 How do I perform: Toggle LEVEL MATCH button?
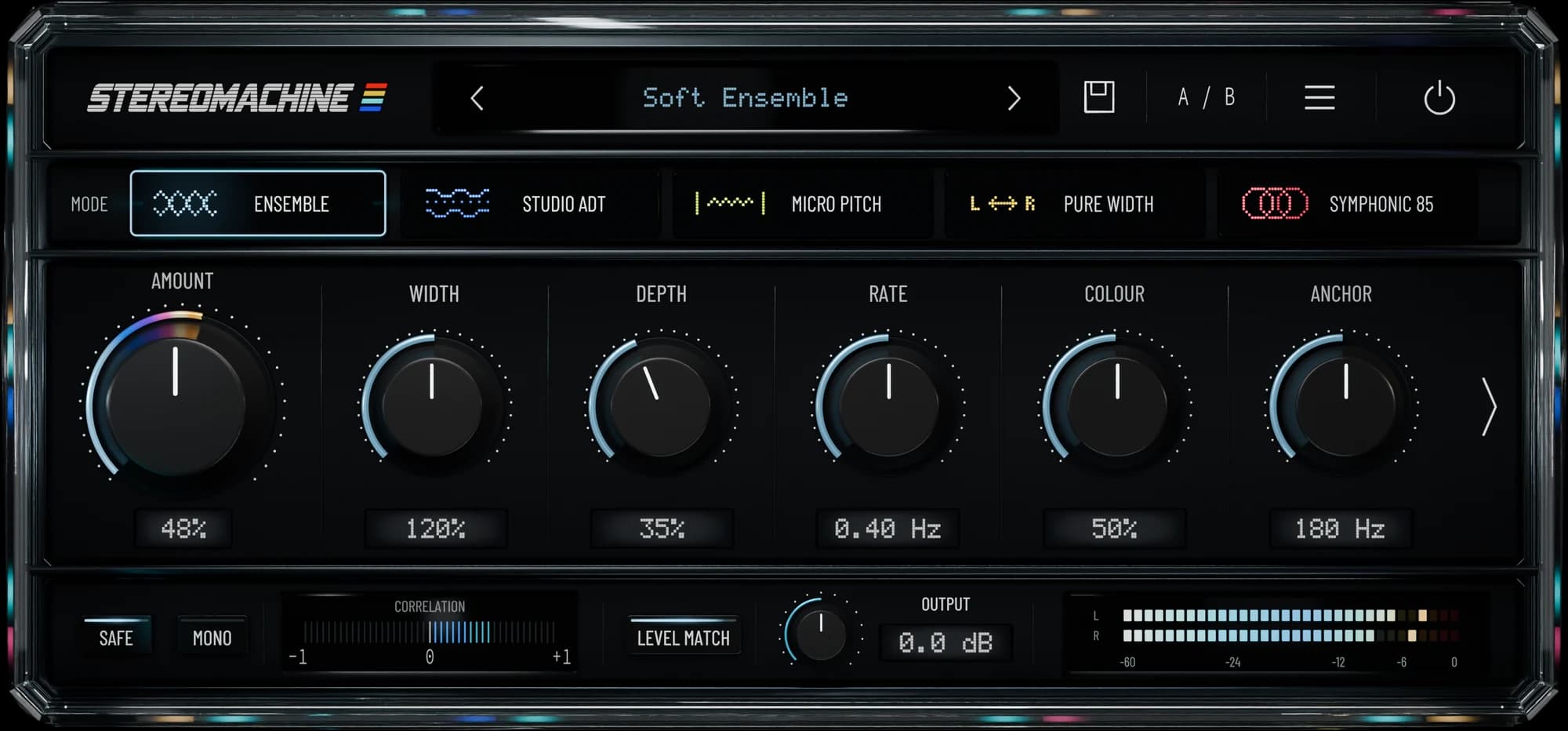tap(683, 638)
